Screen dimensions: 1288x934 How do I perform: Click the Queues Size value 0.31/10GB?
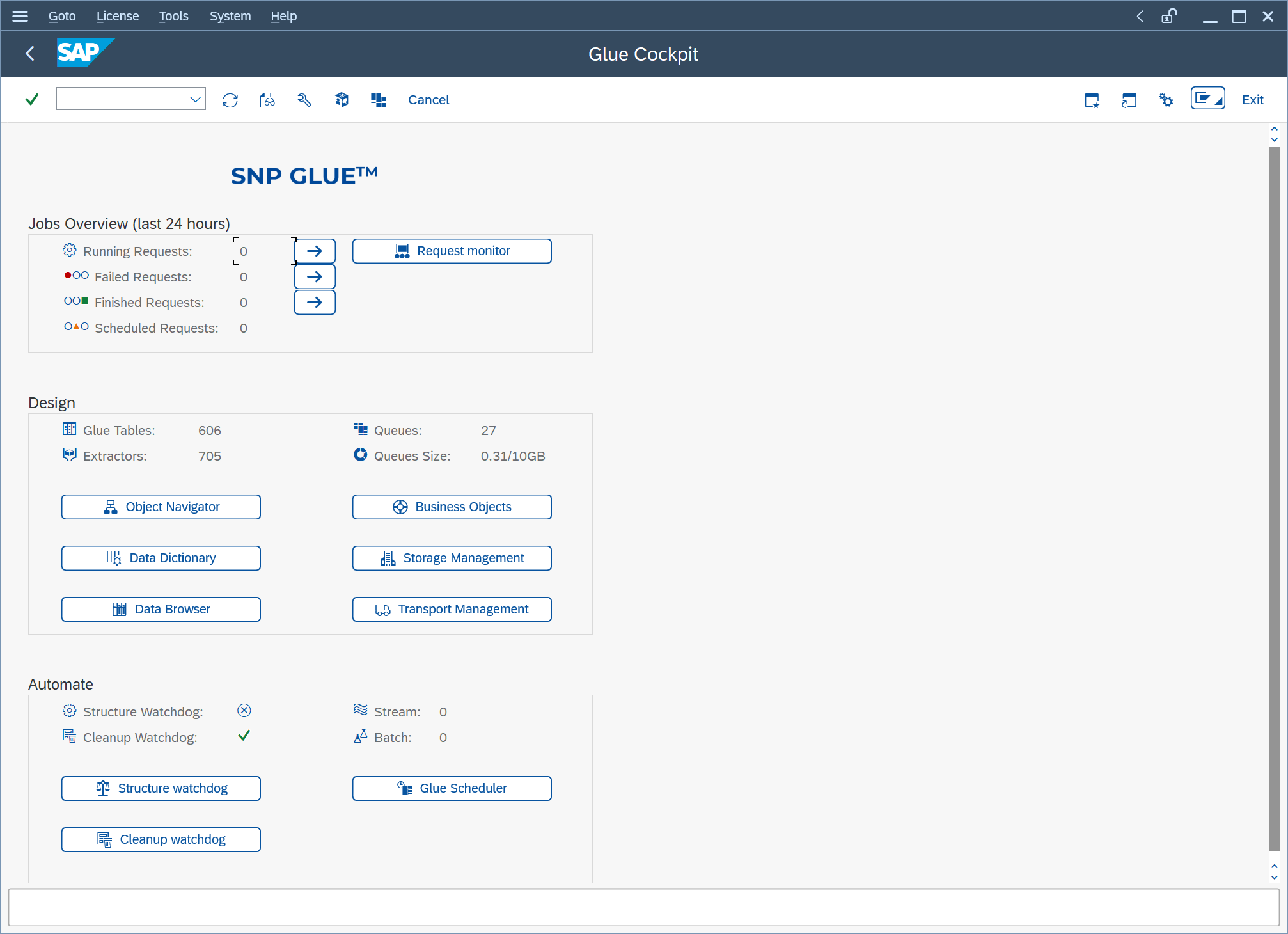coord(513,456)
